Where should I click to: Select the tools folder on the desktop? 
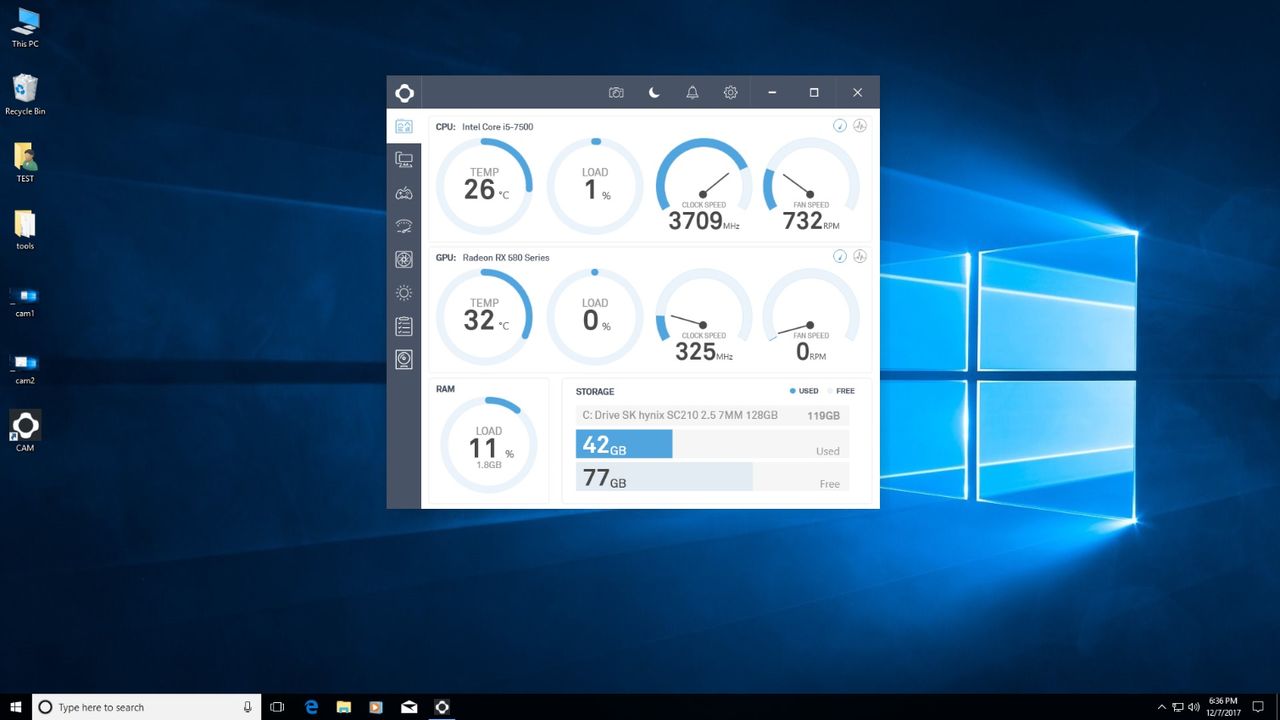(25, 229)
